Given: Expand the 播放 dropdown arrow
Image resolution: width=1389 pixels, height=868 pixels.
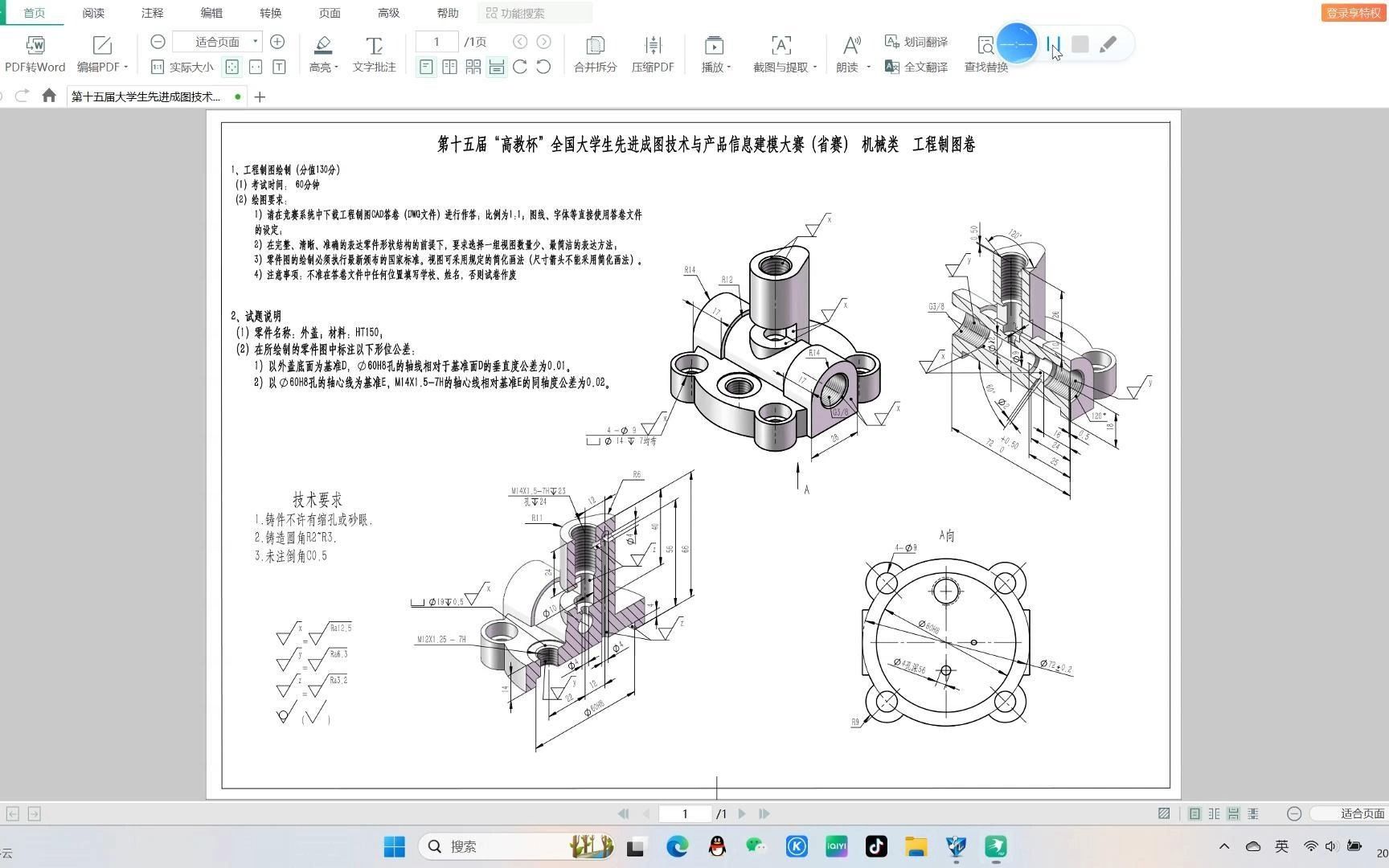Looking at the screenshot, I should 729,68.
